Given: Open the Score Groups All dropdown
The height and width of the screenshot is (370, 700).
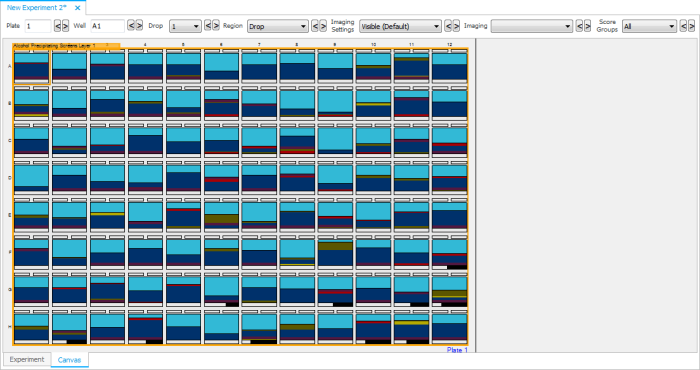Looking at the screenshot, I should (650, 26).
